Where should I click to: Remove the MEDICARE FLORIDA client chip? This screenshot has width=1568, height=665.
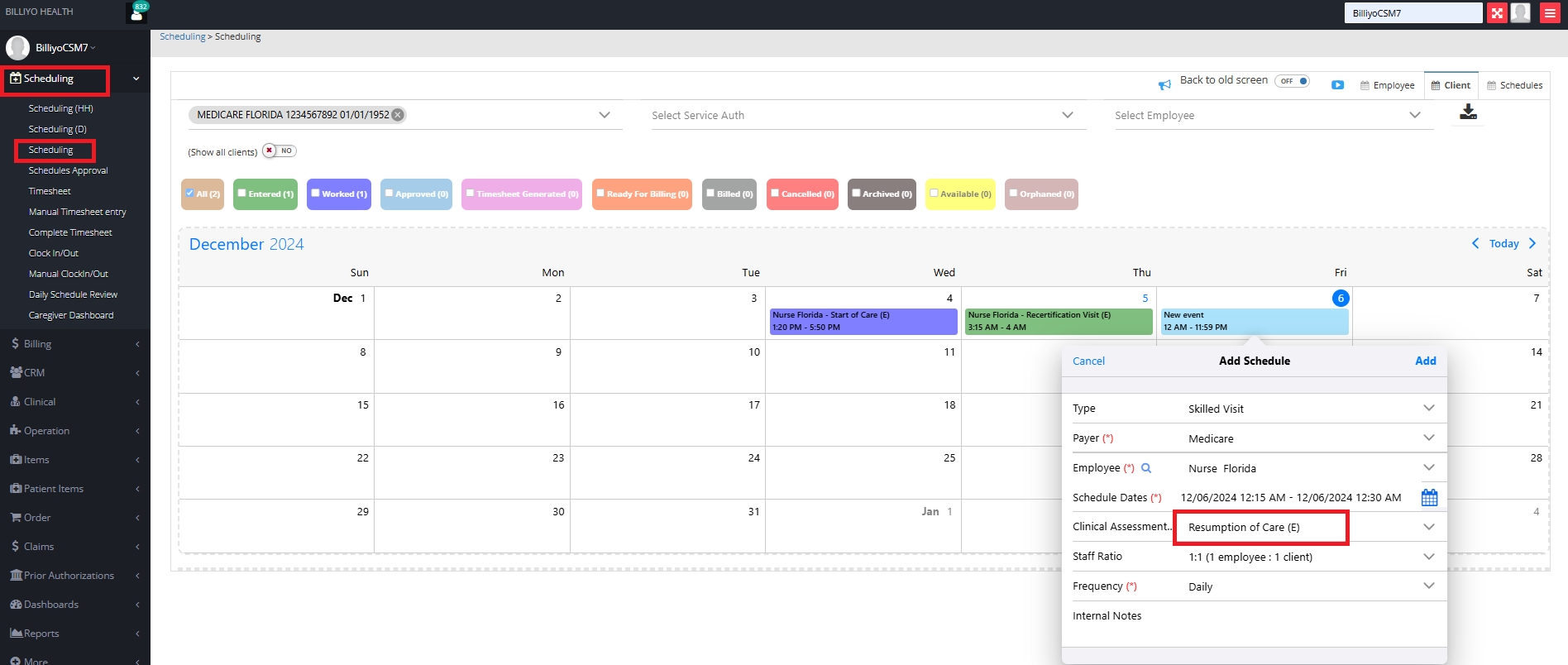tap(398, 115)
